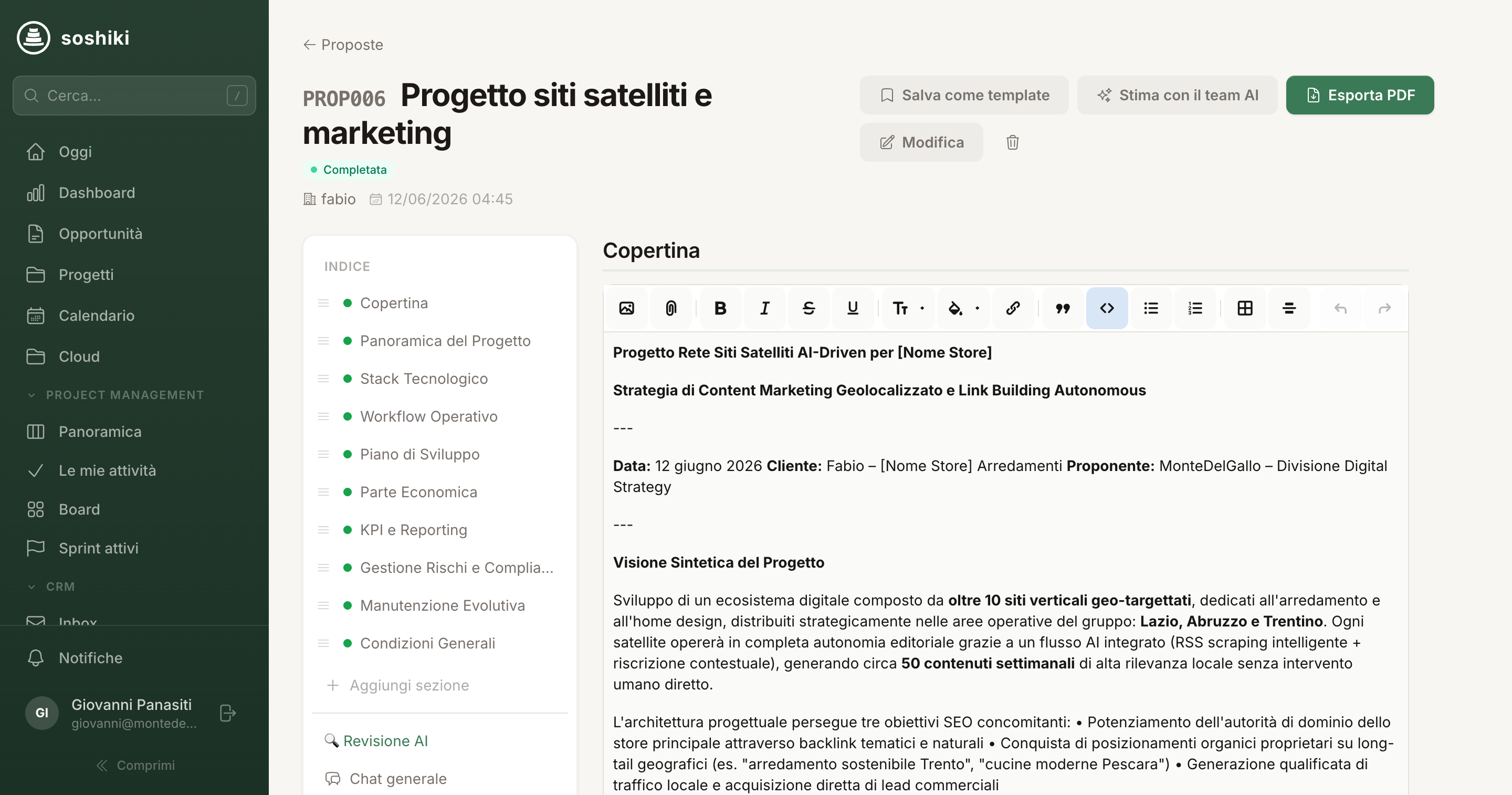Insert a table with the grid icon
The image size is (1512, 795).
click(1245, 308)
